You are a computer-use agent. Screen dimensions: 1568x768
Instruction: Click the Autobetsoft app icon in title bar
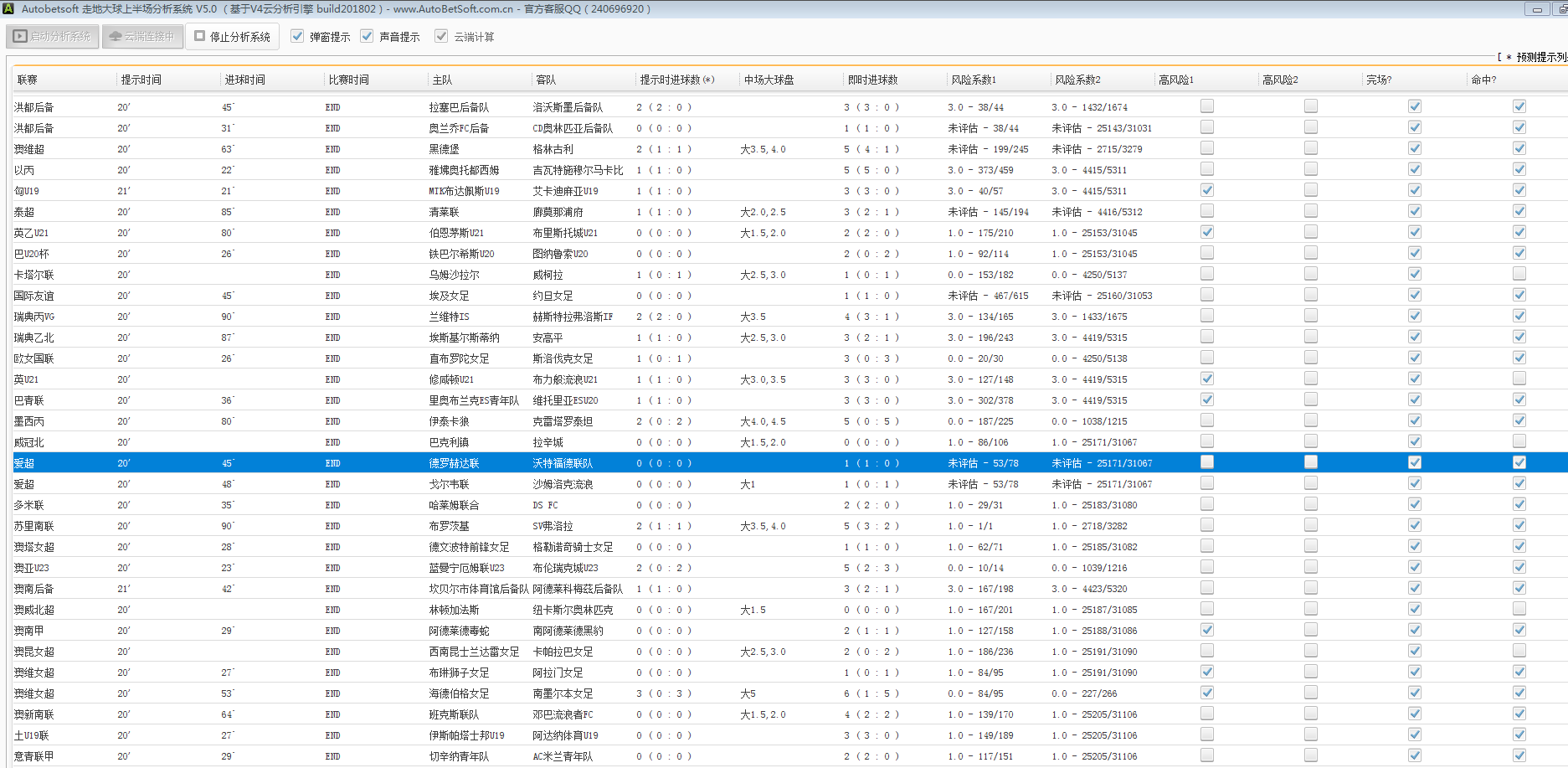point(8,8)
